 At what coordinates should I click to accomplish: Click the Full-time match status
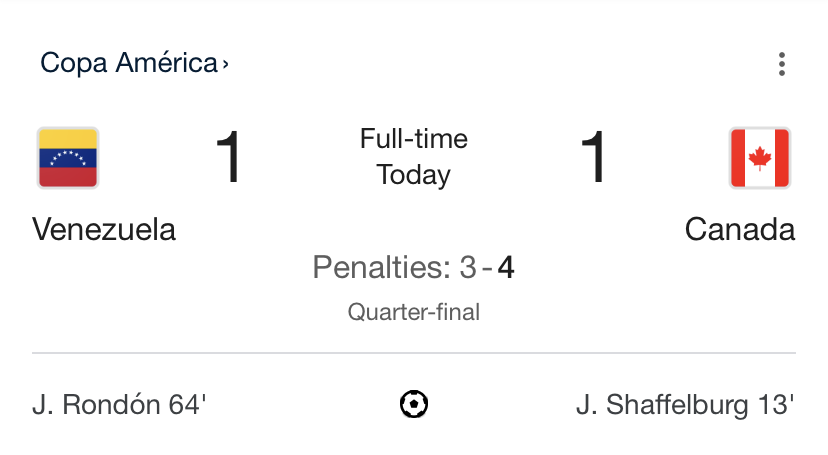coord(414,139)
